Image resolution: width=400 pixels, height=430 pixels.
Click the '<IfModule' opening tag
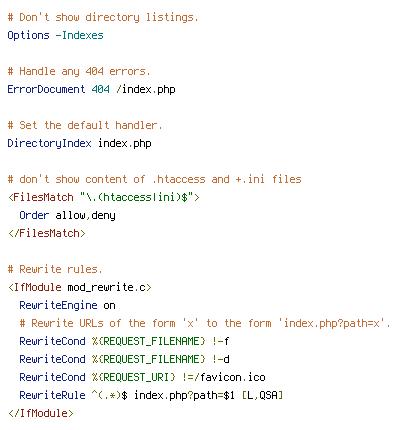pyautogui.click(x=35, y=287)
